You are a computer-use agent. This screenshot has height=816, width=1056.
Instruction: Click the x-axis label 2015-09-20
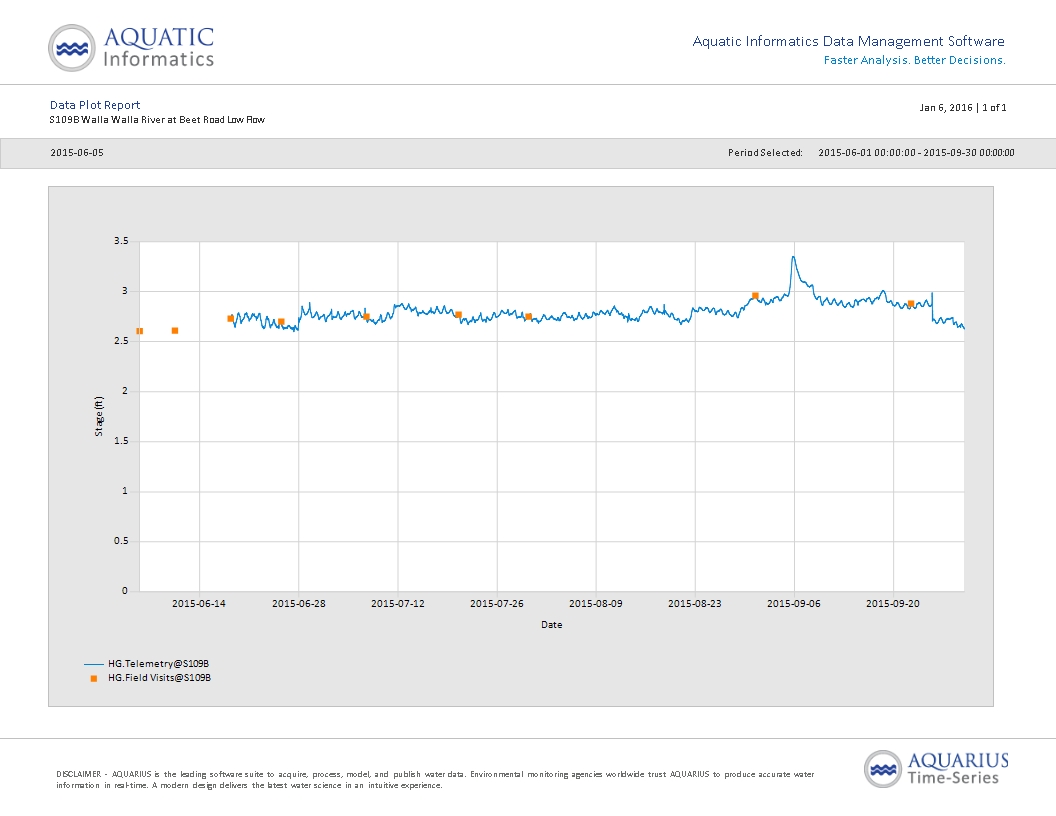click(892, 604)
